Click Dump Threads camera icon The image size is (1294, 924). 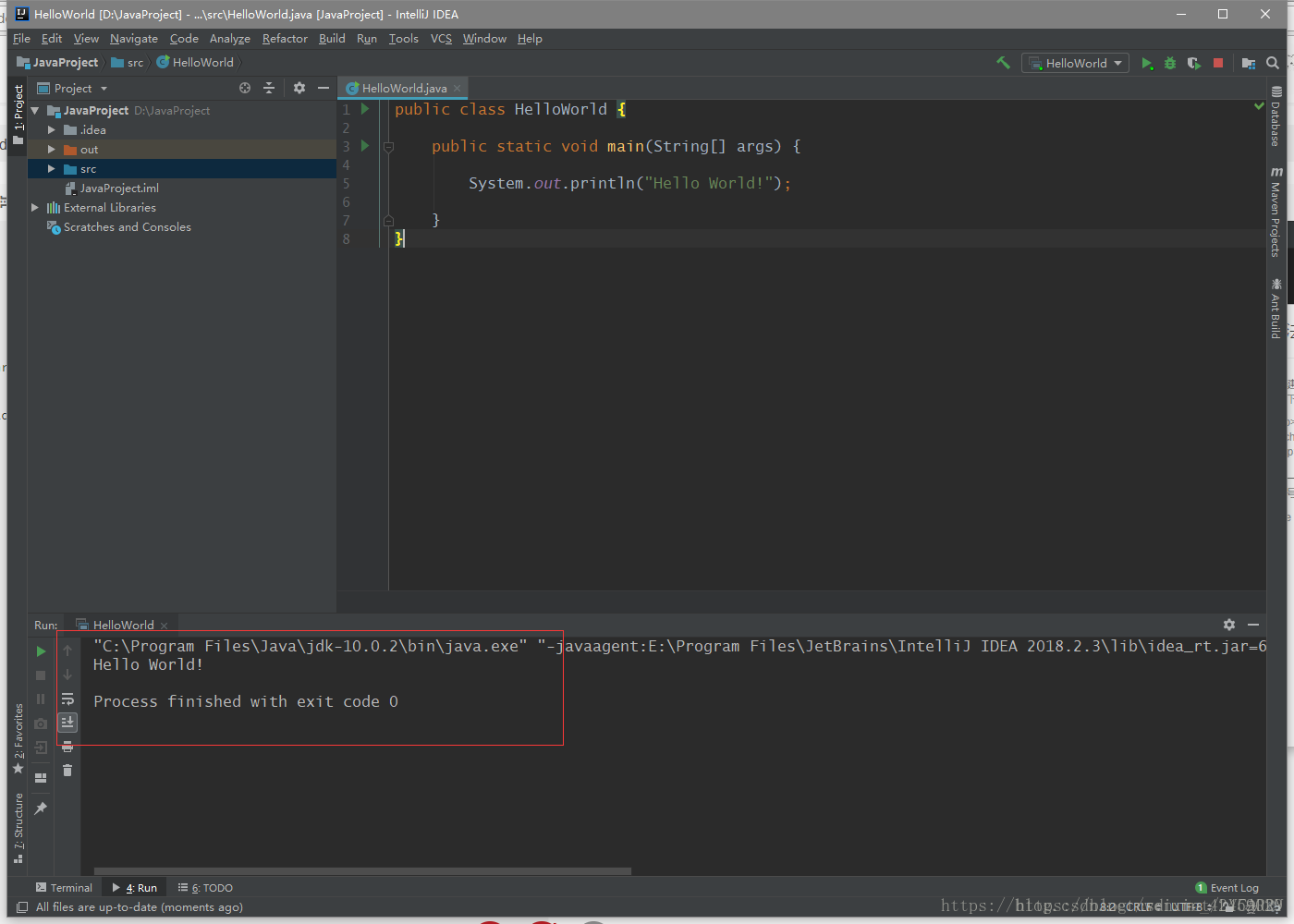41,723
